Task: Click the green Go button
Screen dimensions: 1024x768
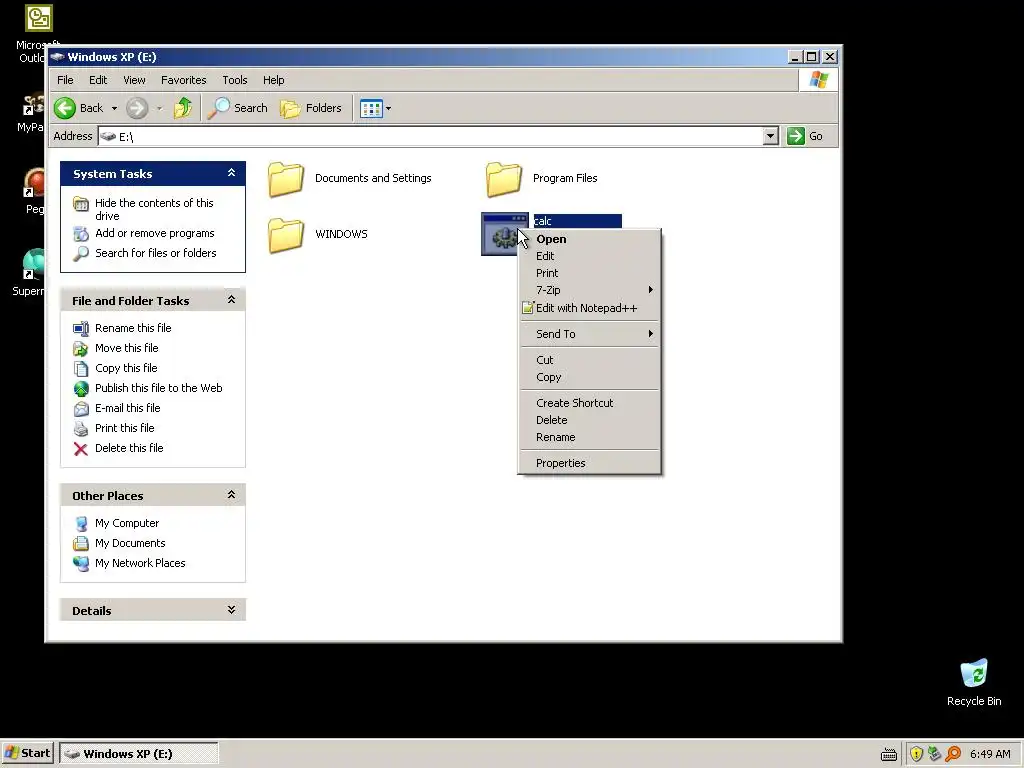Action: coord(805,136)
